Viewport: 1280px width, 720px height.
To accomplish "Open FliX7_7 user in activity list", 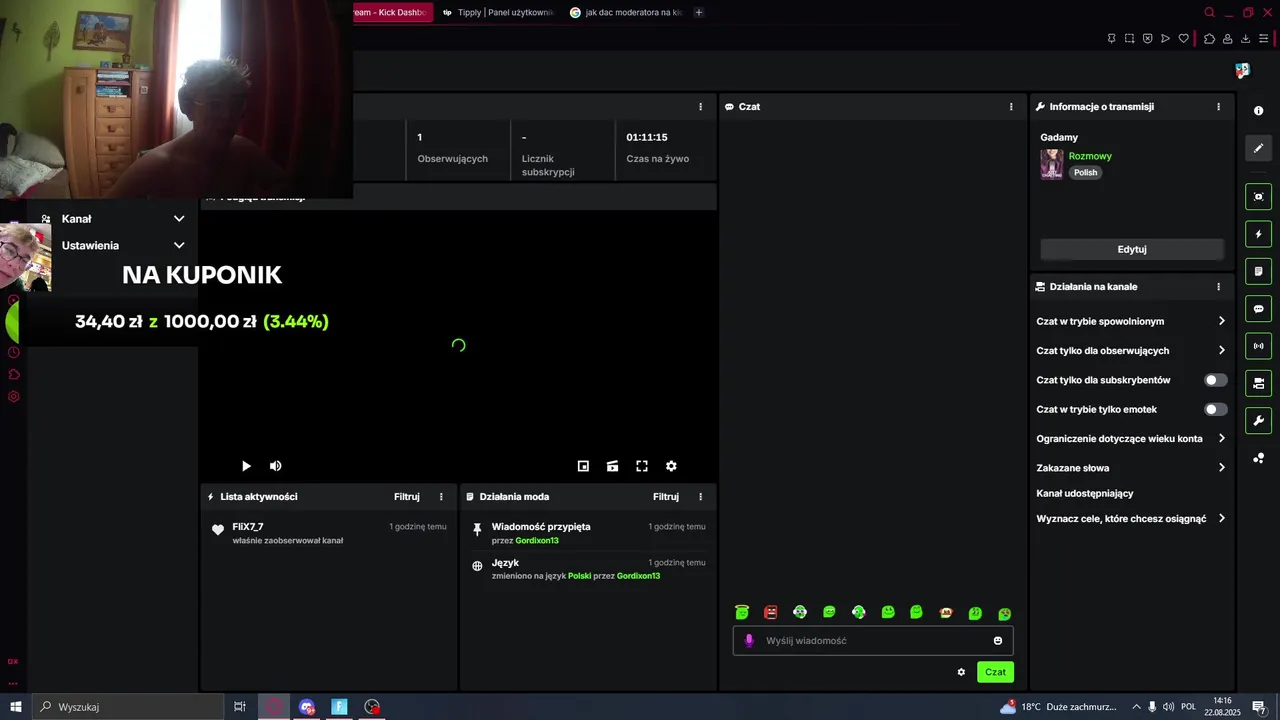I will coord(248,527).
